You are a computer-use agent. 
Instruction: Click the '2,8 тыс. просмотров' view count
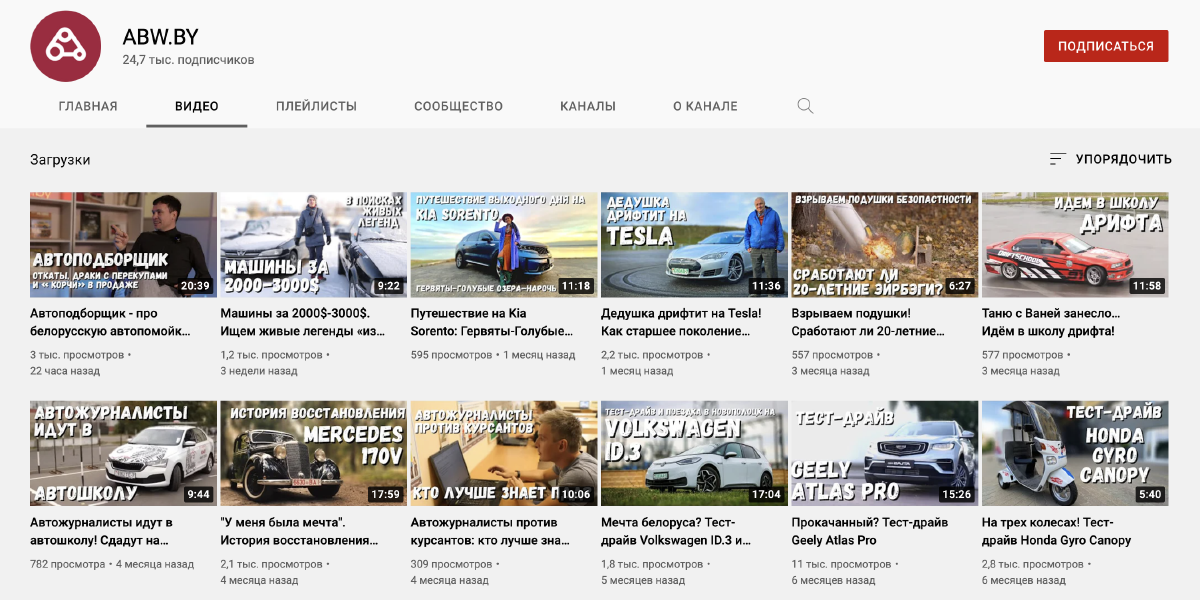tap(1034, 564)
